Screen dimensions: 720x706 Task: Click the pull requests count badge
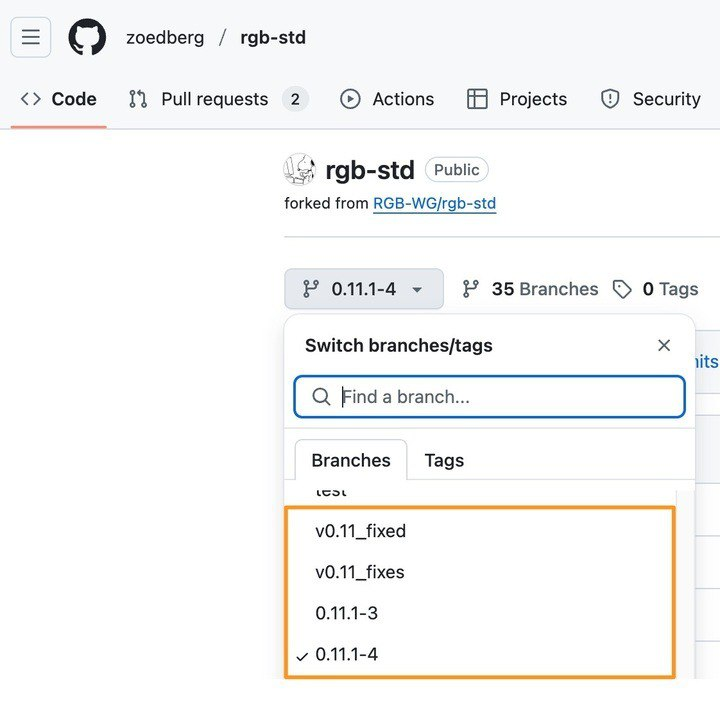point(295,99)
